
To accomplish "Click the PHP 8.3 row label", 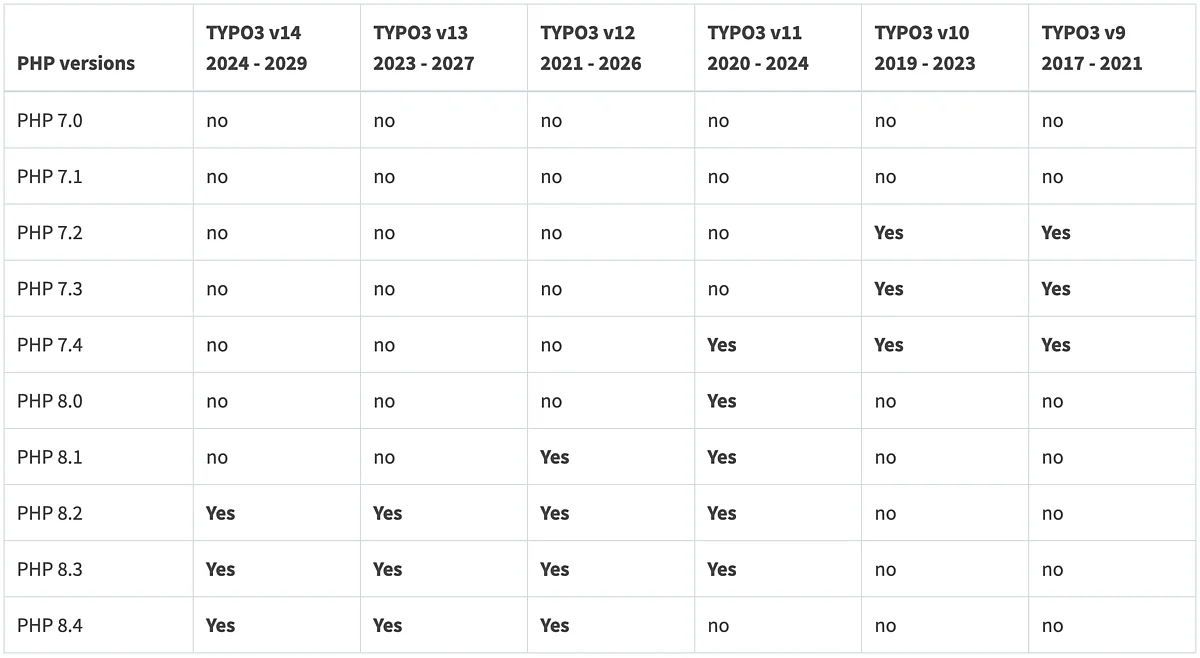I will click(50, 569).
